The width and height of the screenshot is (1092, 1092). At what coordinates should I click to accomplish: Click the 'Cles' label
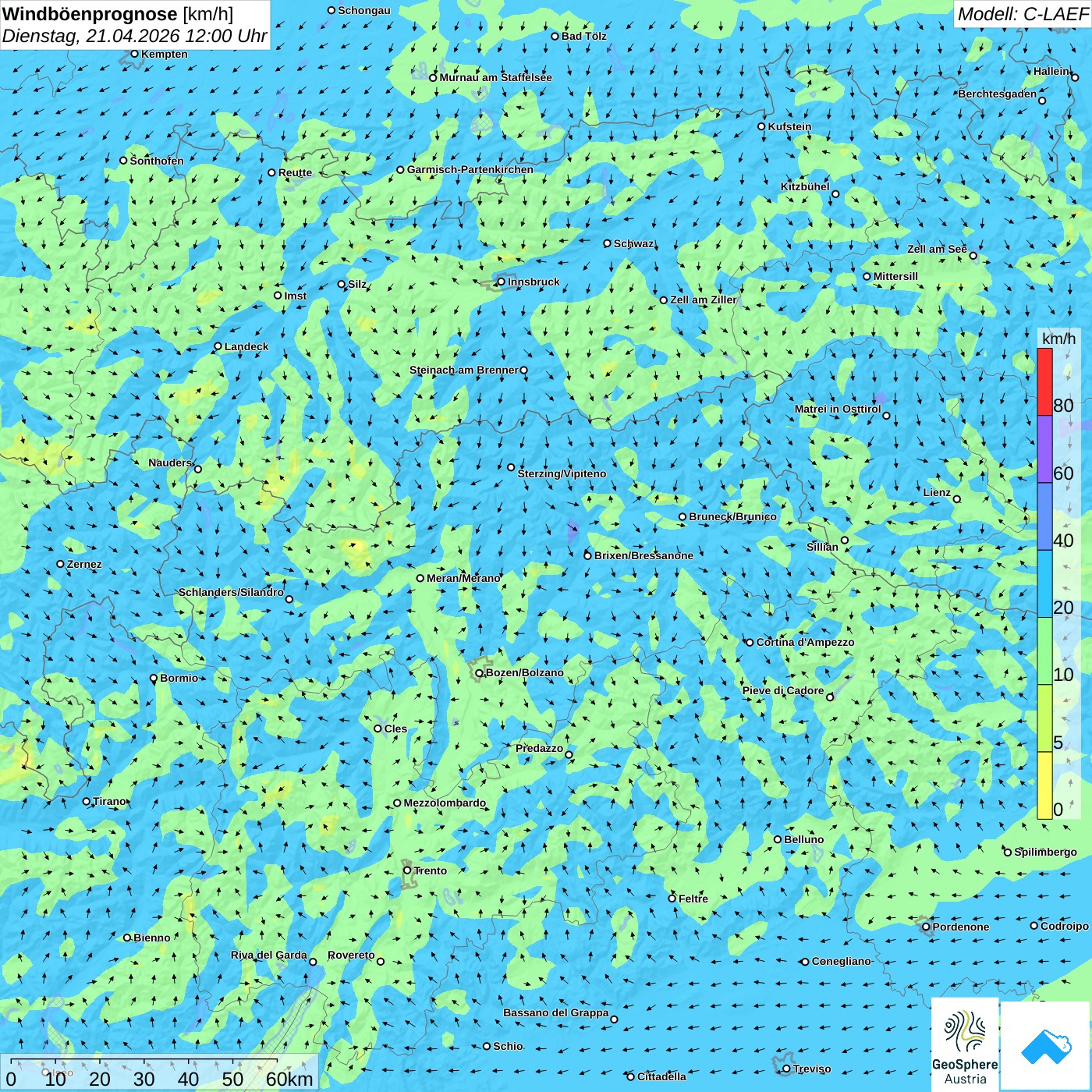[395, 729]
